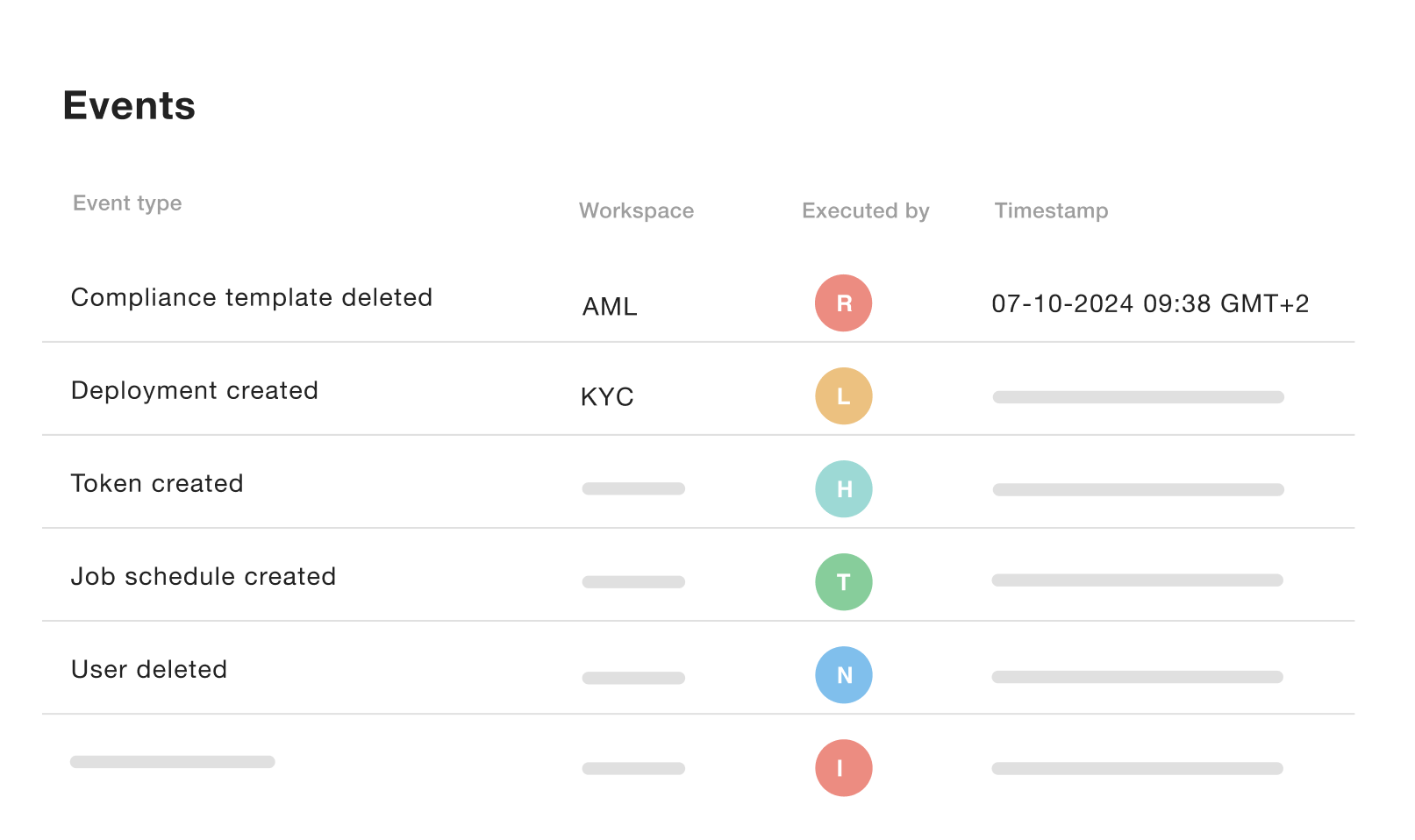Screen dimensions: 1415x840
Task: Open the User deleted event
Action: [149, 669]
